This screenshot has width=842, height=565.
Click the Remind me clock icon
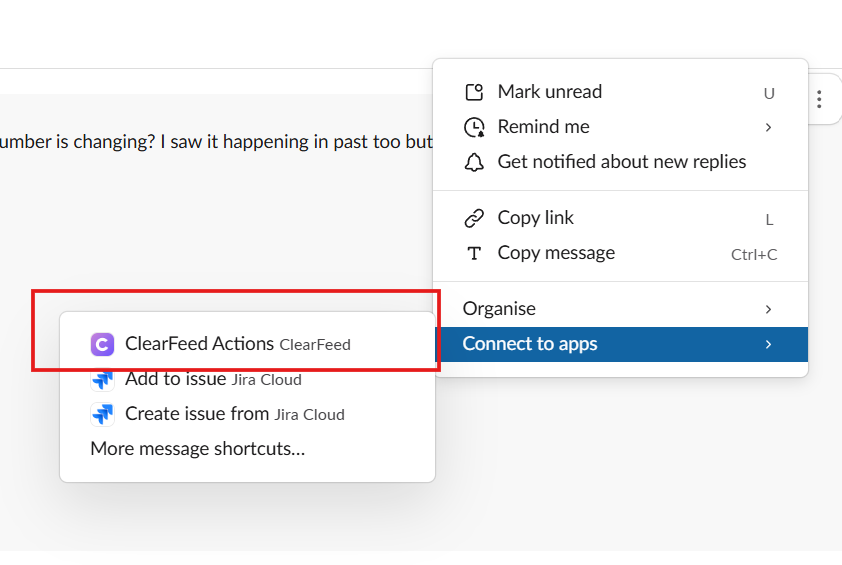475,127
